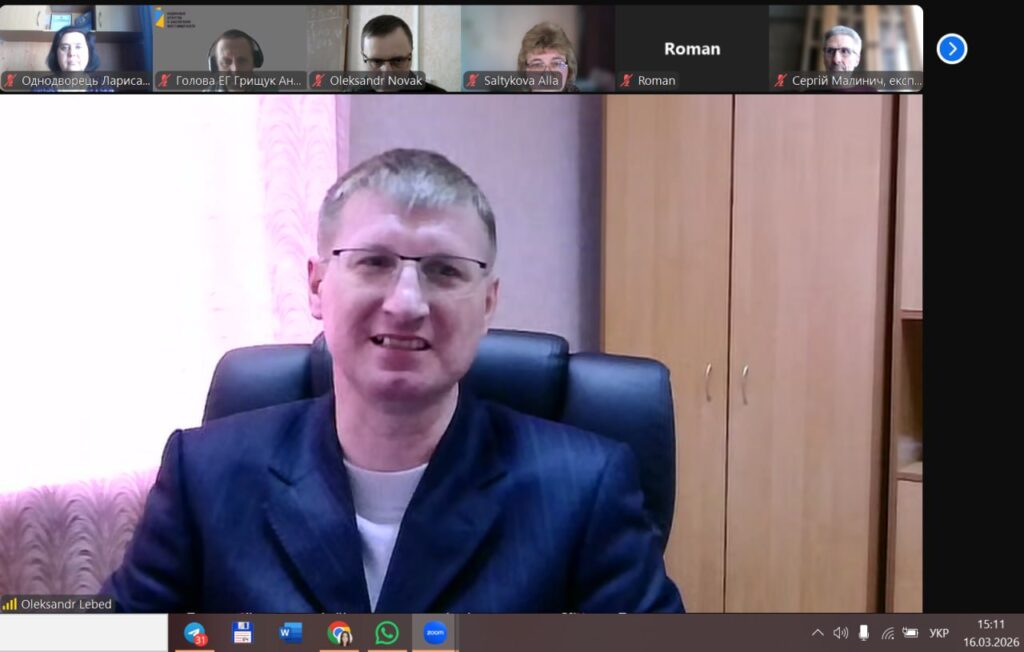Click the Windows taskbar search box

click(84, 633)
